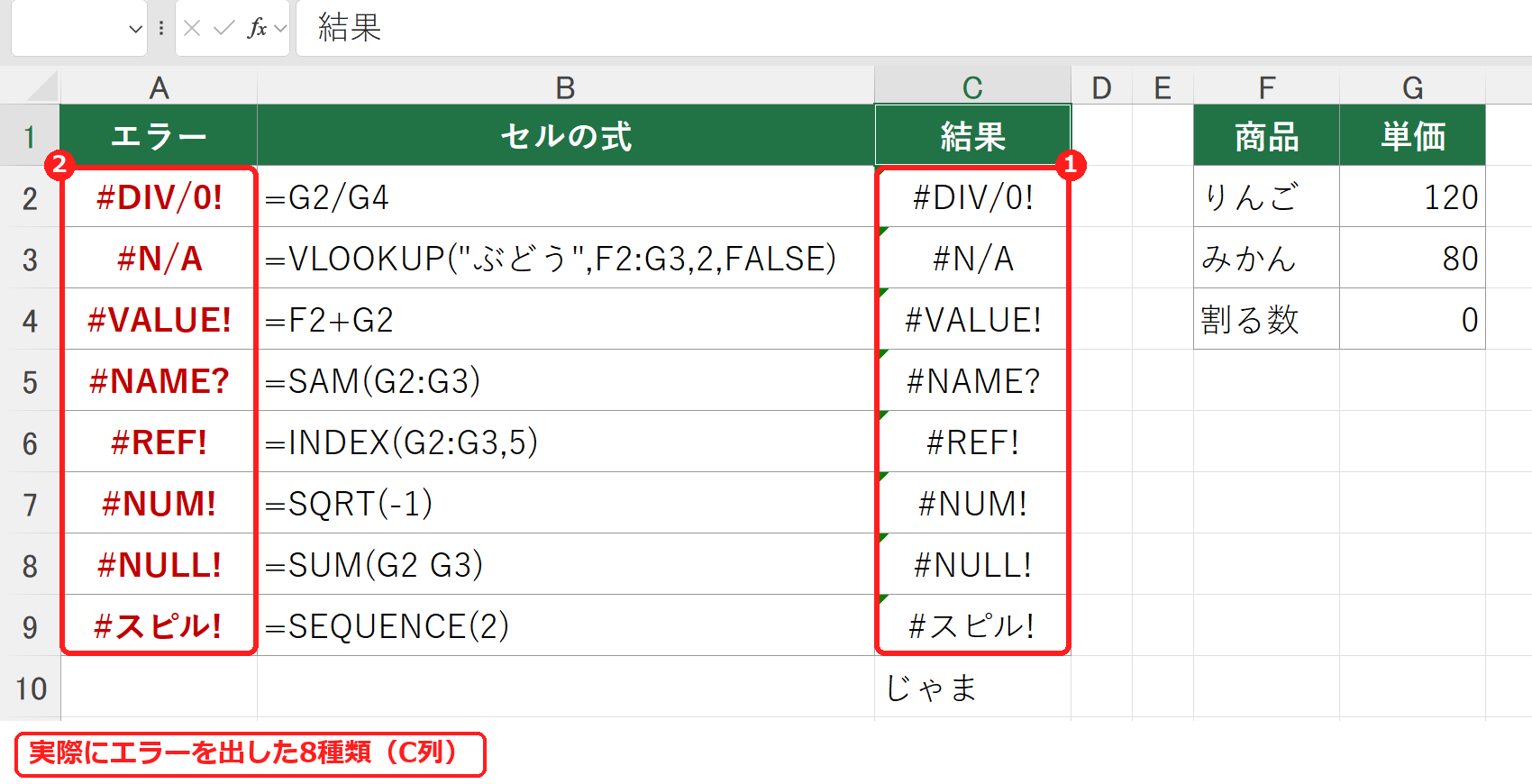Click the =SQRT(-1) cell

pos(566,504)
